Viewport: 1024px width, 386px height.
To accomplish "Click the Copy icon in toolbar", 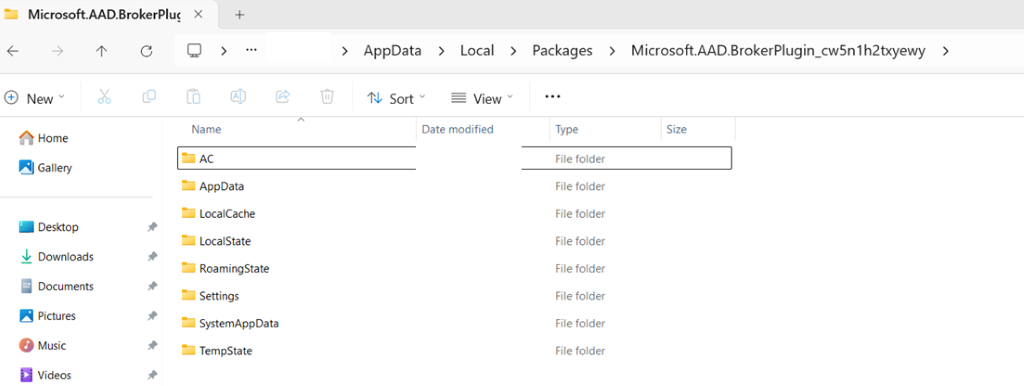I will pos(149,97).
